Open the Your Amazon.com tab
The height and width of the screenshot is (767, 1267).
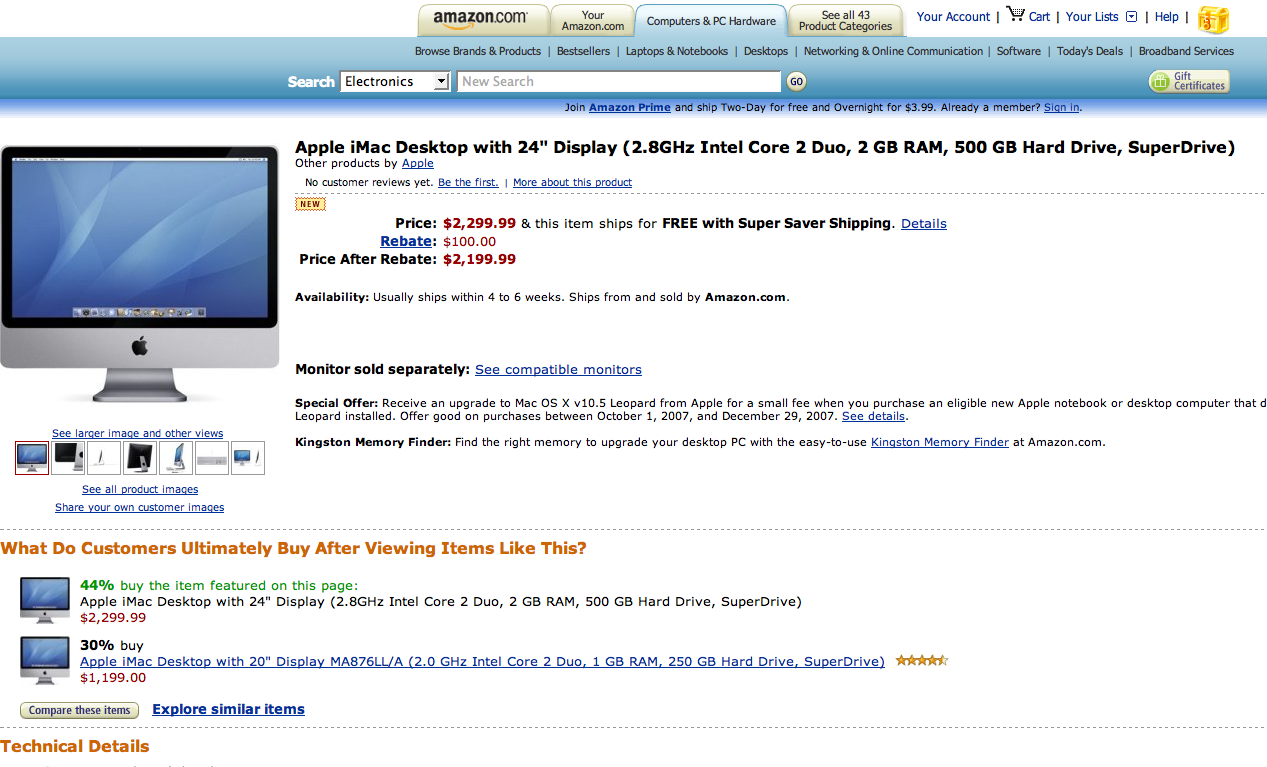[x=592, y=21]
